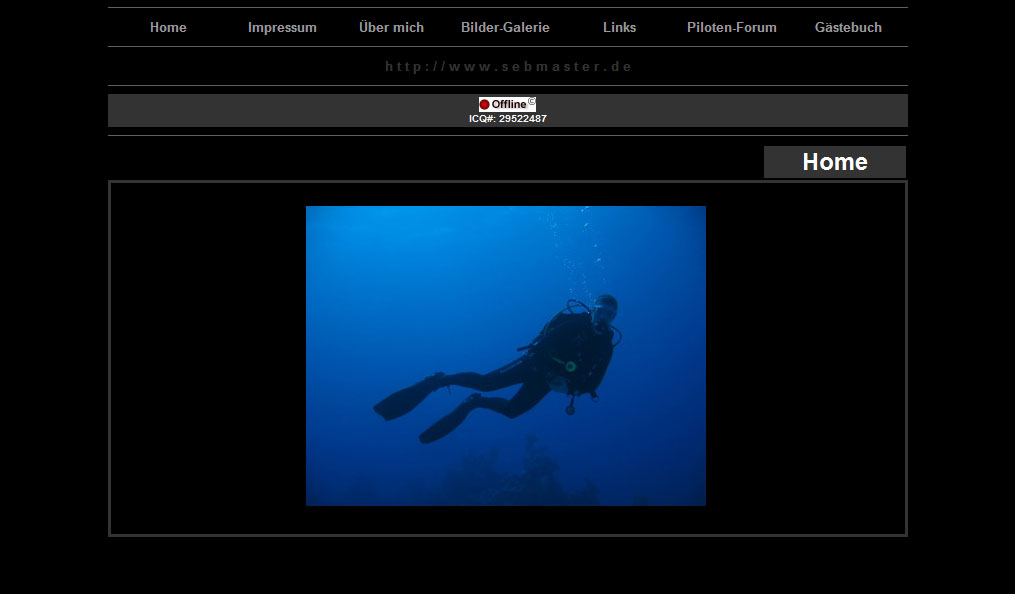Click the large Home page heading

click(834, 162)
